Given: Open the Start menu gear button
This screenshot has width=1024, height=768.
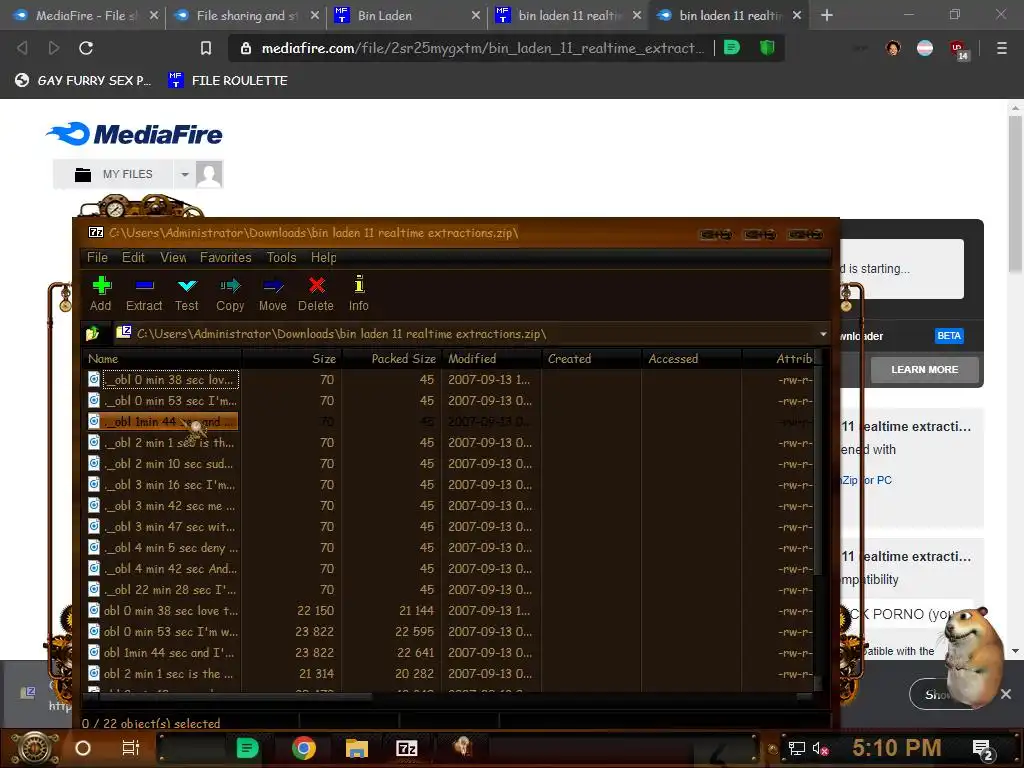Looking at the screenshot, I should click(33, 748).
